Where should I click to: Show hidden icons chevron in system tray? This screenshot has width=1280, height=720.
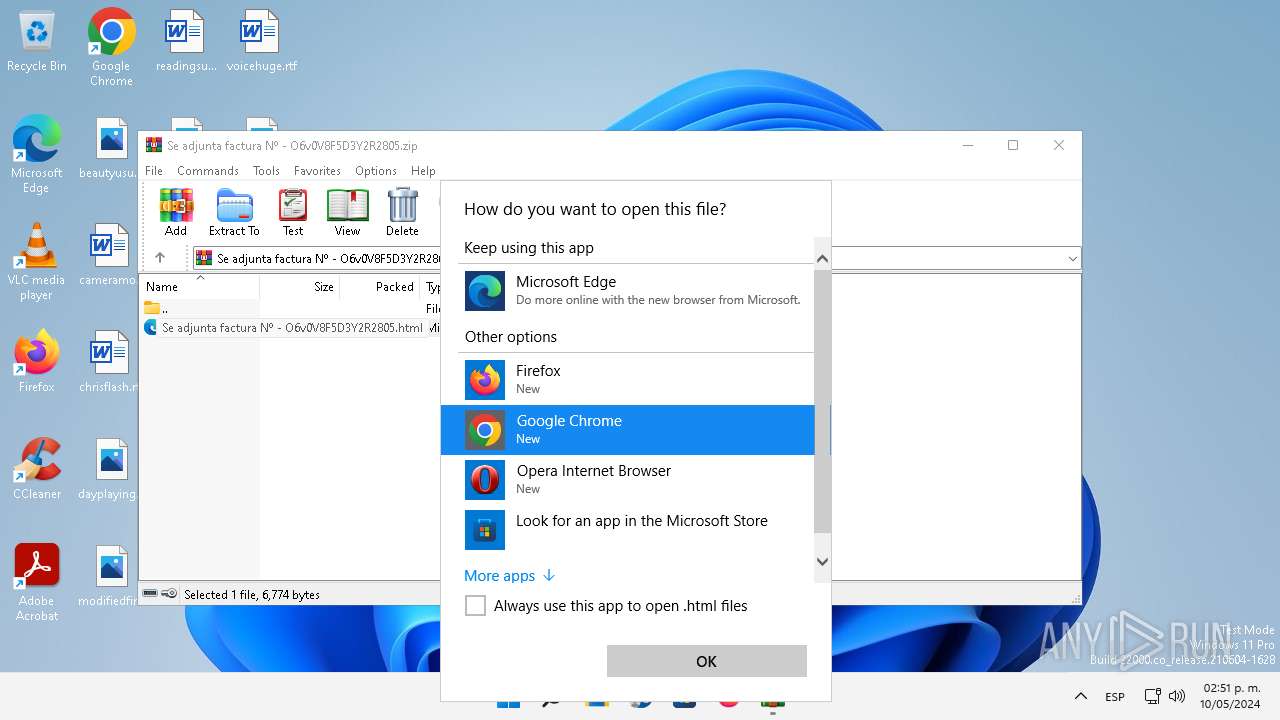click(x=1080, y=696)
